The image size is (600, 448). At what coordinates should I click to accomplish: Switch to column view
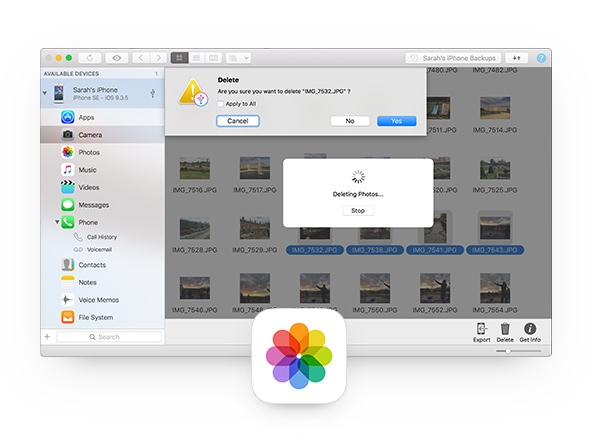click(x=213, y=58)
